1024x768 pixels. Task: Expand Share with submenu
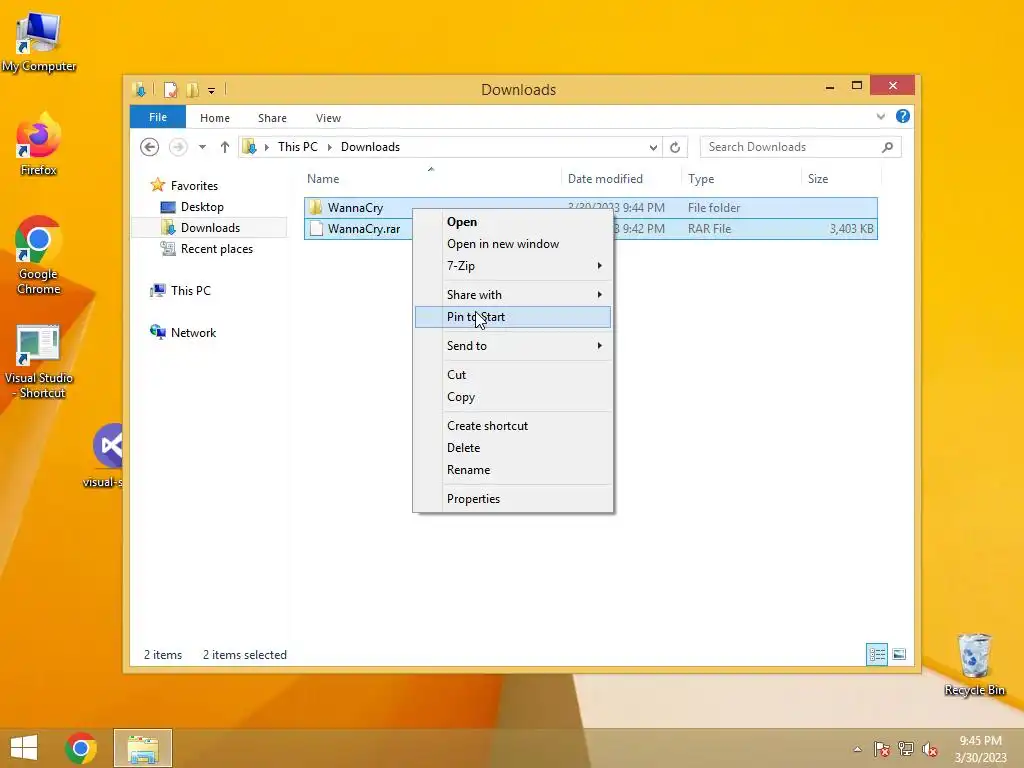click(x=513, y=295)
